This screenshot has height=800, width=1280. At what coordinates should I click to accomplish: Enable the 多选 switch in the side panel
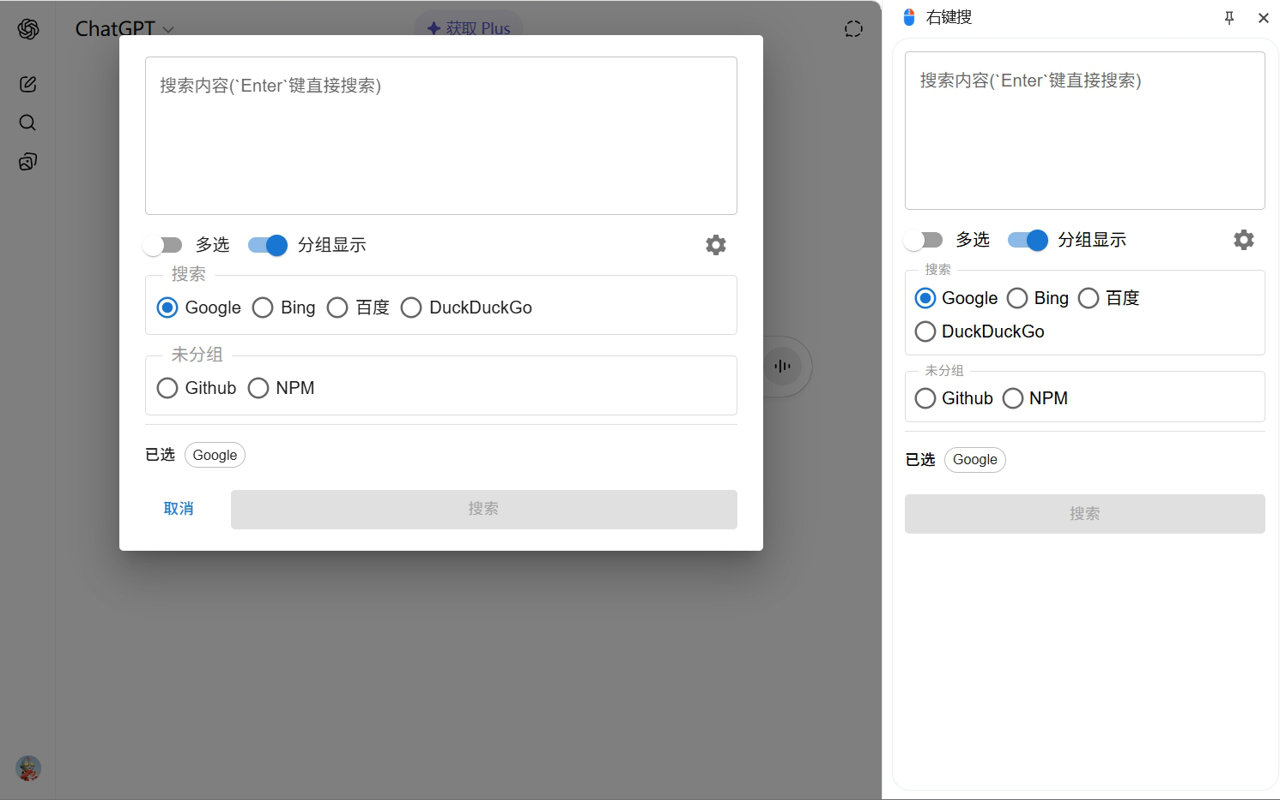tap(923, 240)
